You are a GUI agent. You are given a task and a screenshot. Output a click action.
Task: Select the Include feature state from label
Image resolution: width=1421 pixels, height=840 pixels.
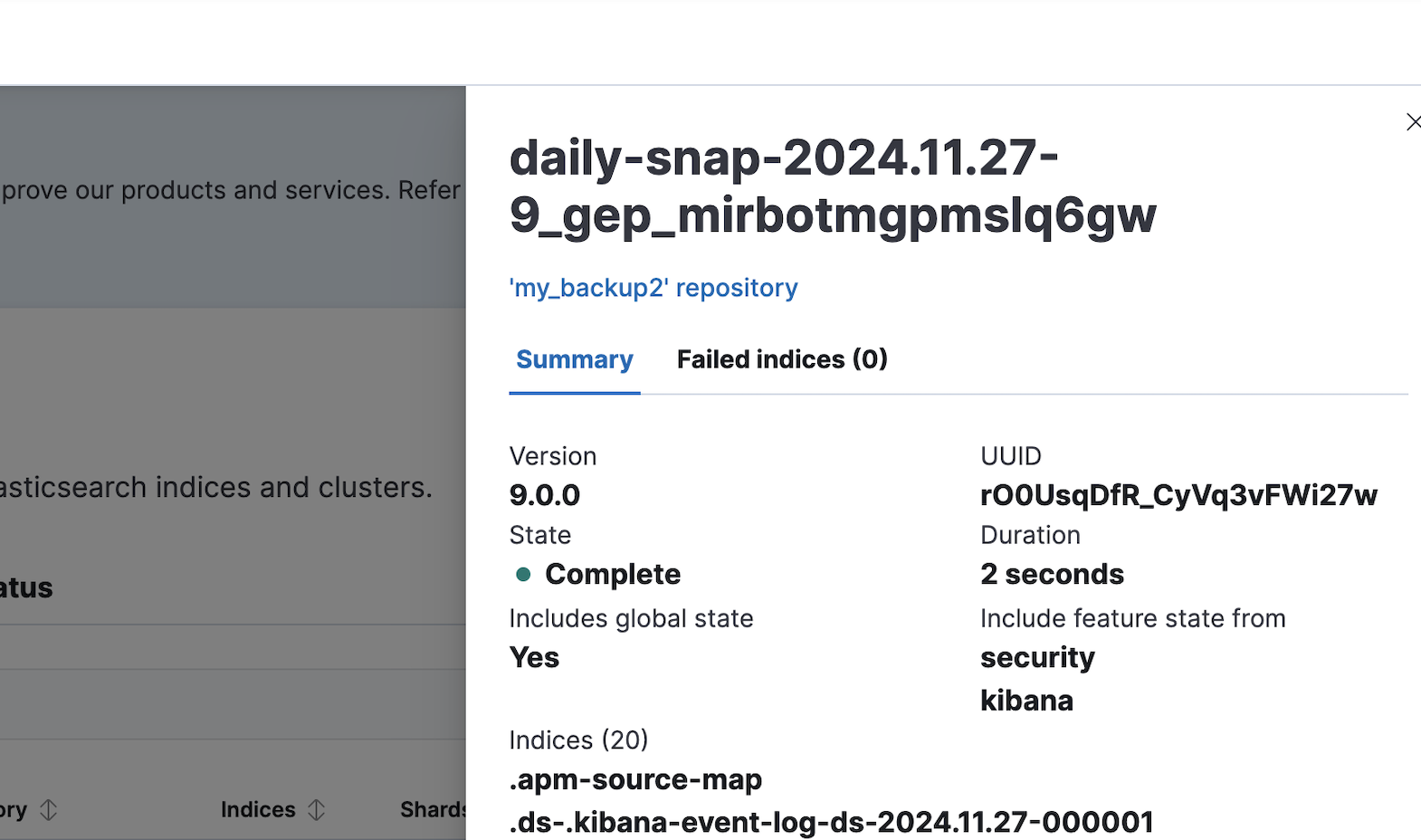tap(1132, 618)
